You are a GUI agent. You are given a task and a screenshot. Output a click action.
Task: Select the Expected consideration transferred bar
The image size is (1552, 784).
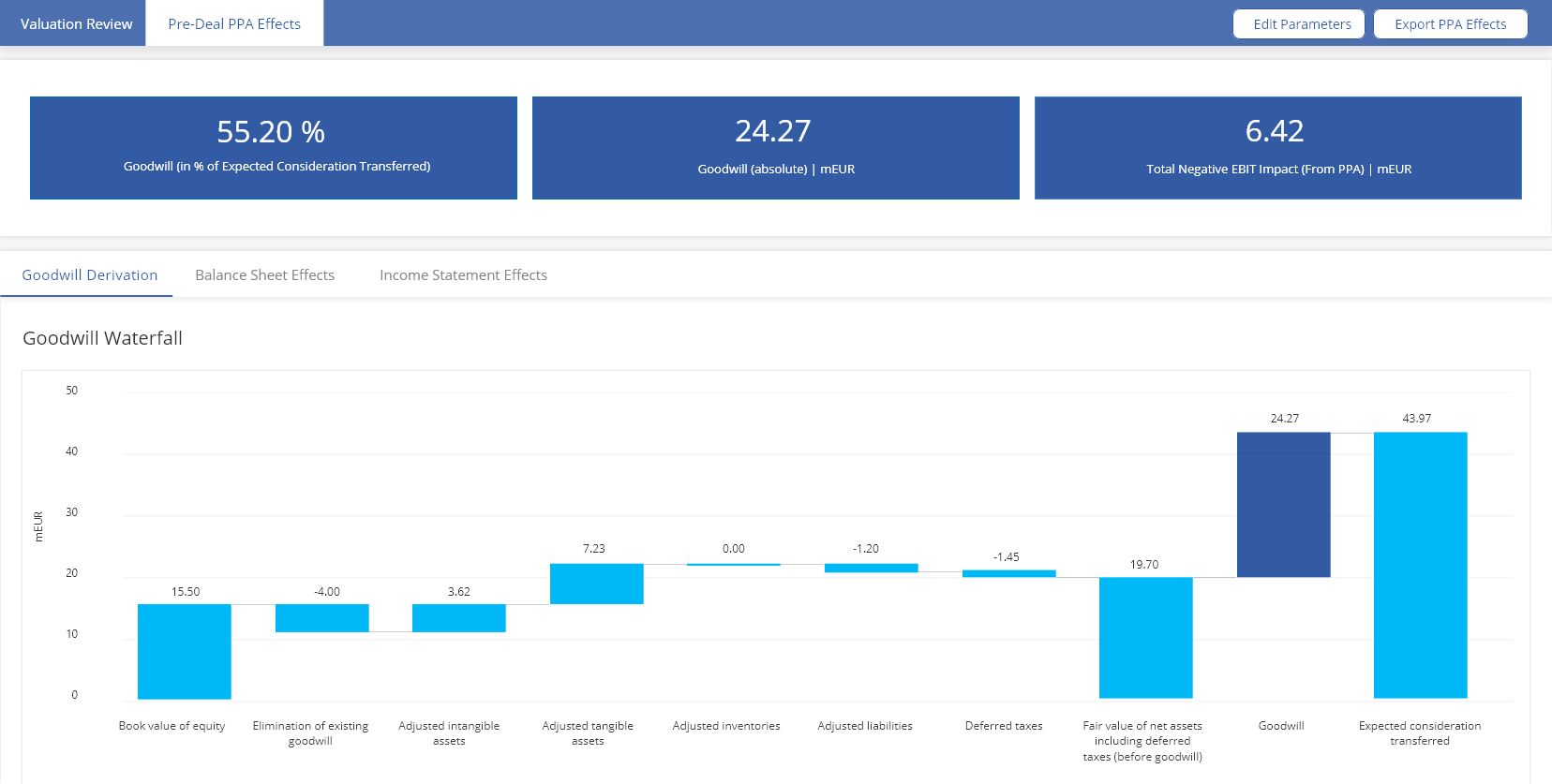click(1420, 565)
